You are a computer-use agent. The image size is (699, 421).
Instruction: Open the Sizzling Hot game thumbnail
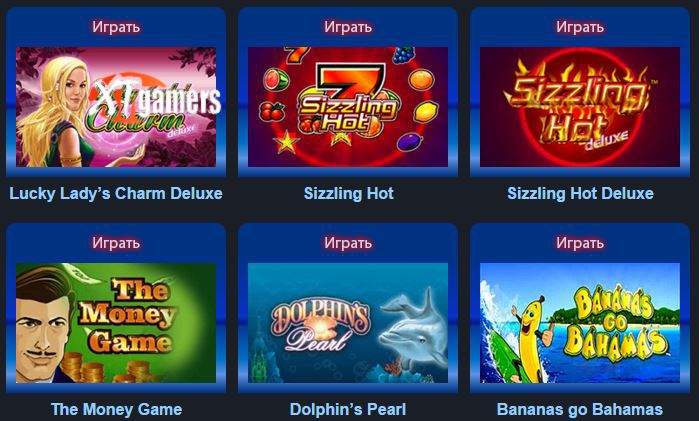348,107
